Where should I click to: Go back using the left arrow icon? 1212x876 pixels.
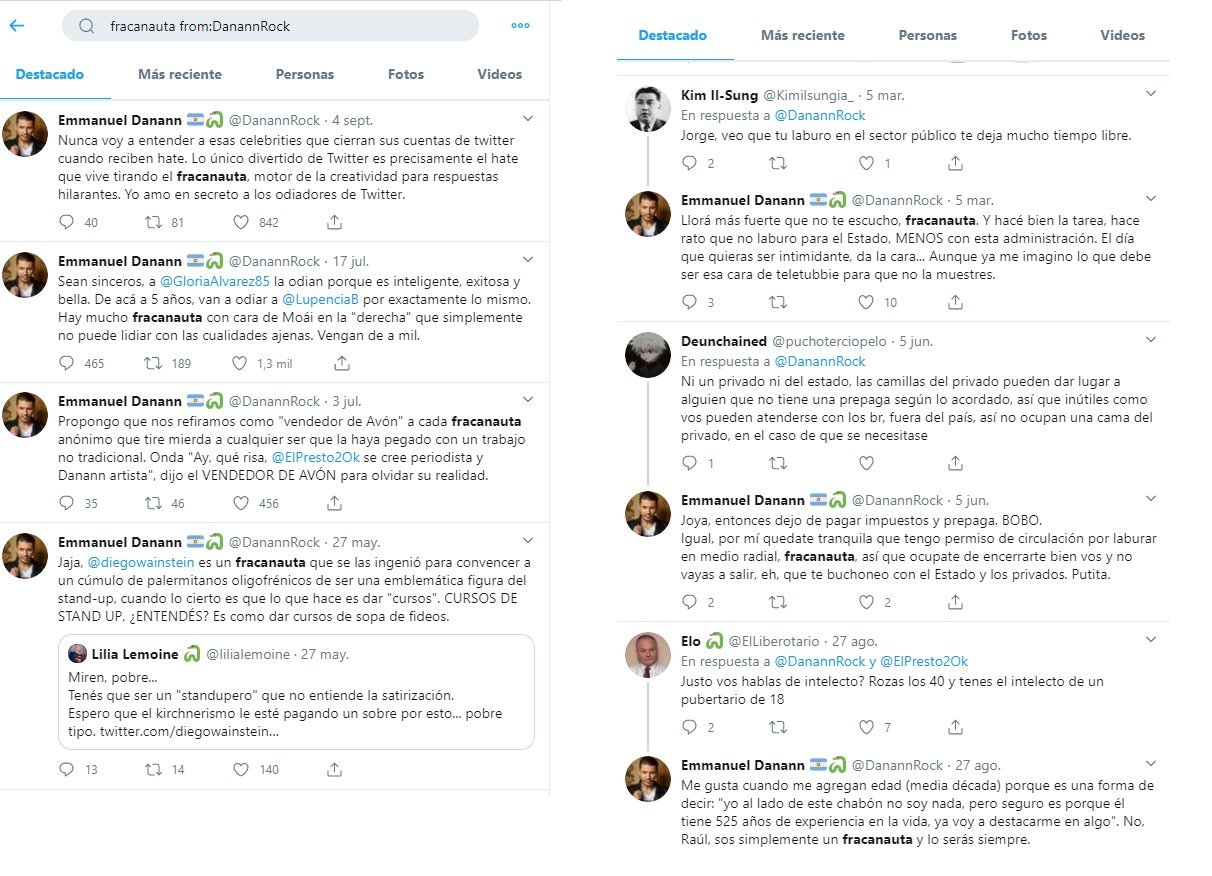[16, 26]
